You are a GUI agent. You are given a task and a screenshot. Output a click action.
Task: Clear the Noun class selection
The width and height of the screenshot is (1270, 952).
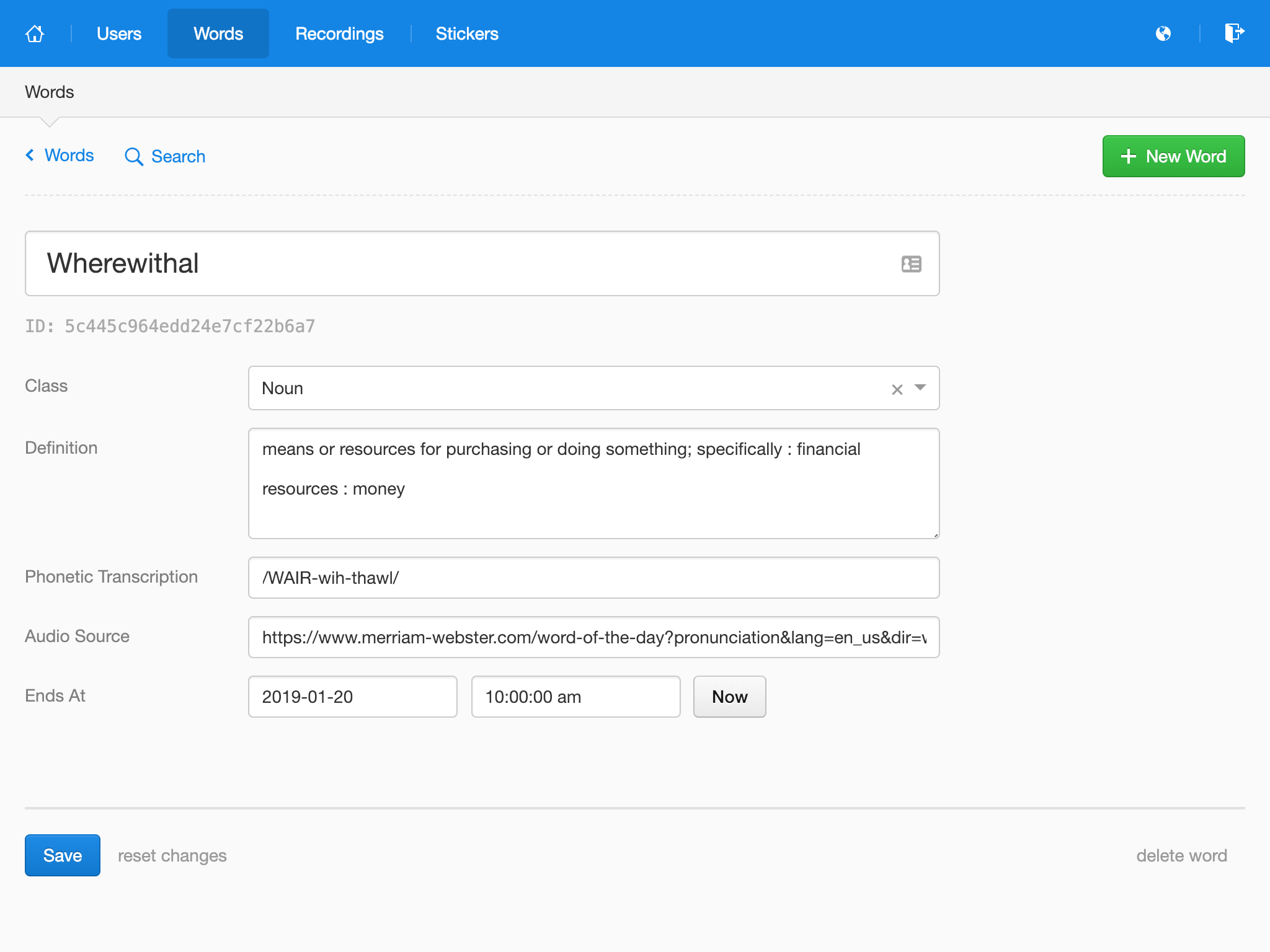coord(897,389)
